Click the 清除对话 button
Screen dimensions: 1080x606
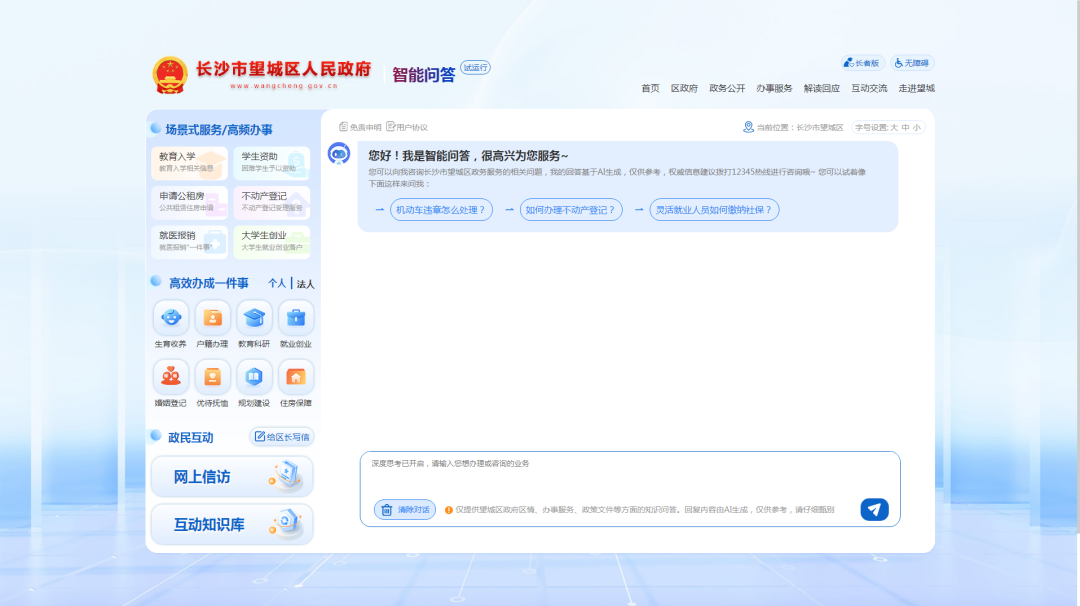coord(405,510)
